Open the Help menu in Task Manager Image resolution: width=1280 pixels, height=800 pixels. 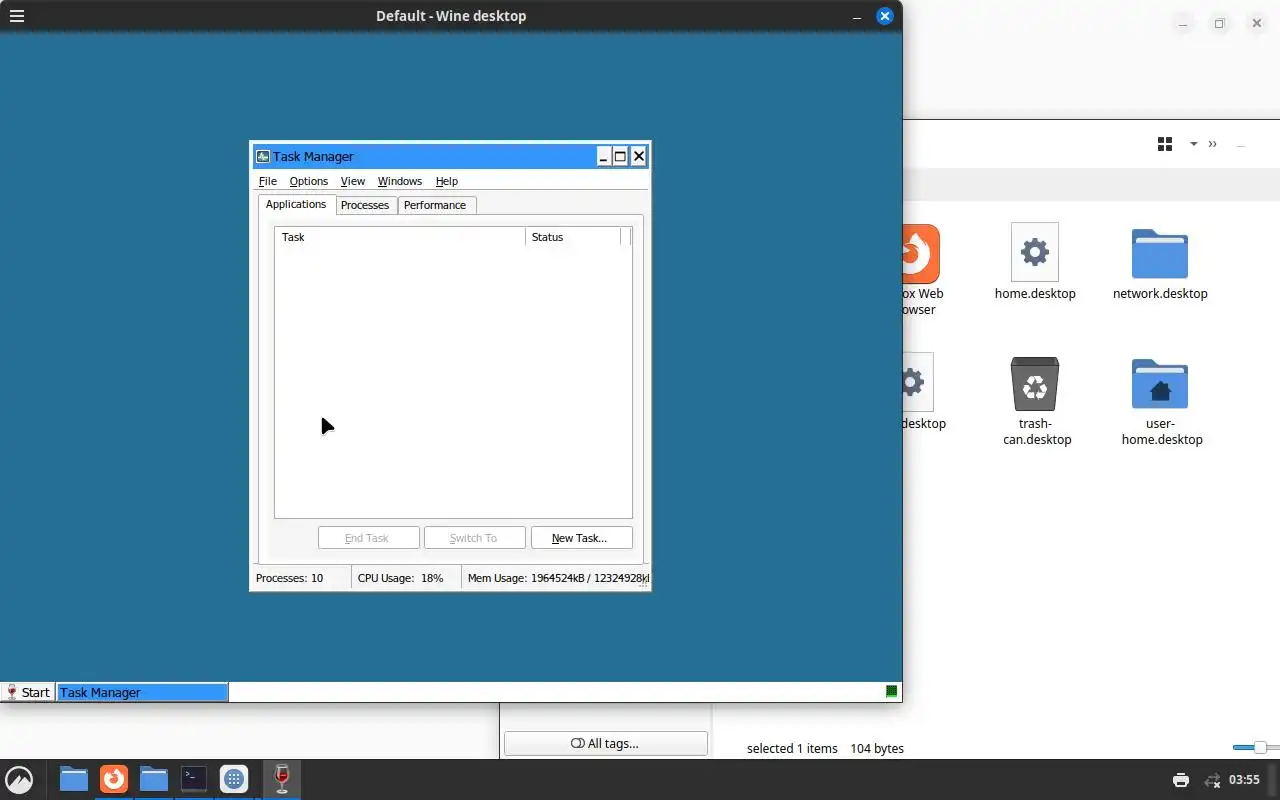446,181
